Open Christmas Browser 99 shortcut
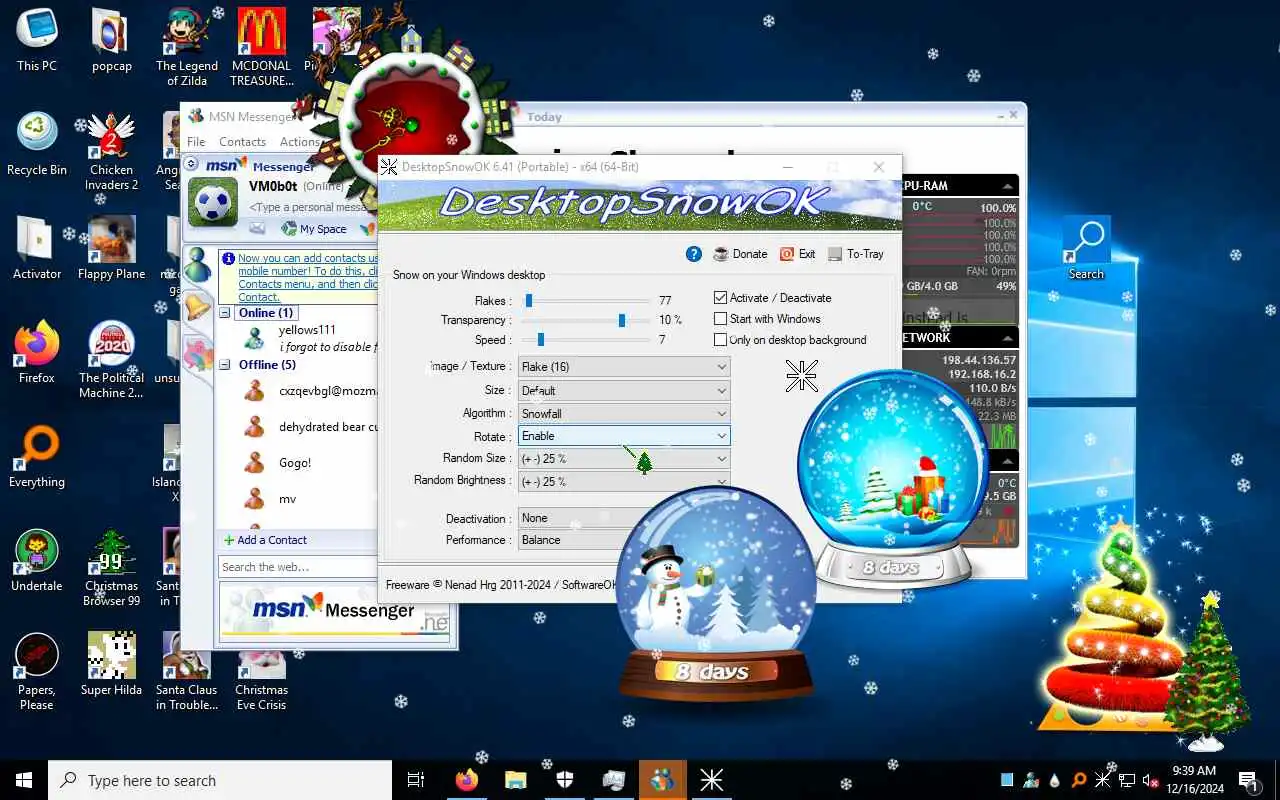This screenshot has height=800, width=1280. (112, 567)
